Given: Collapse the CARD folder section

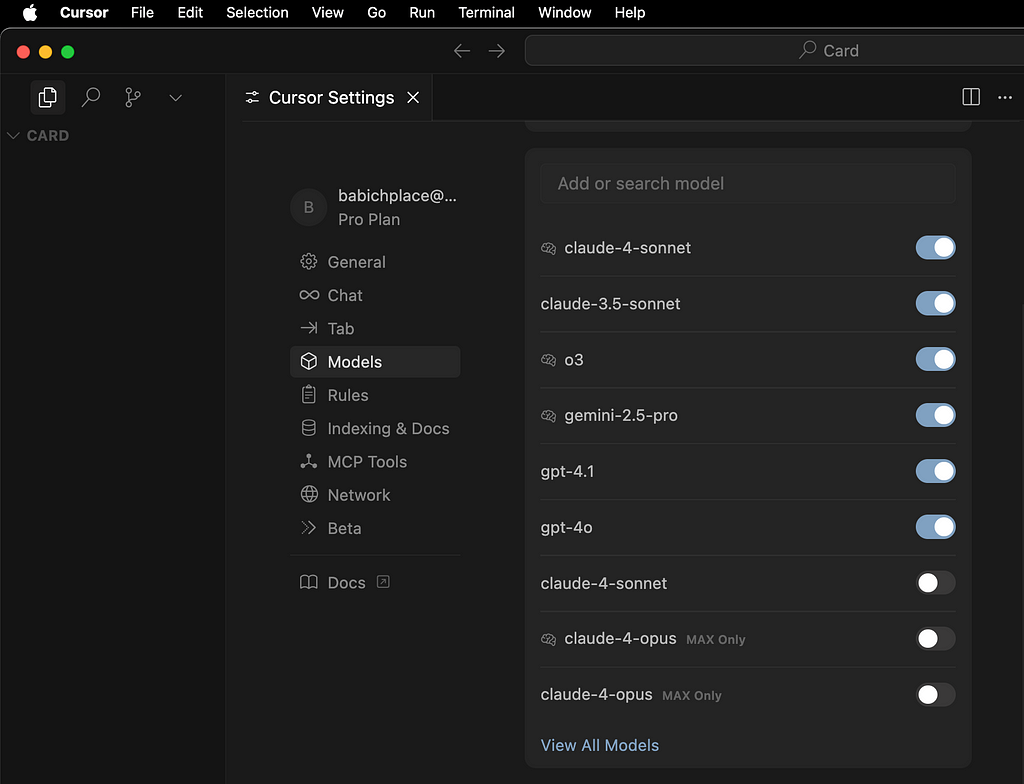Looking at the screenshot, I should (38, 135).
